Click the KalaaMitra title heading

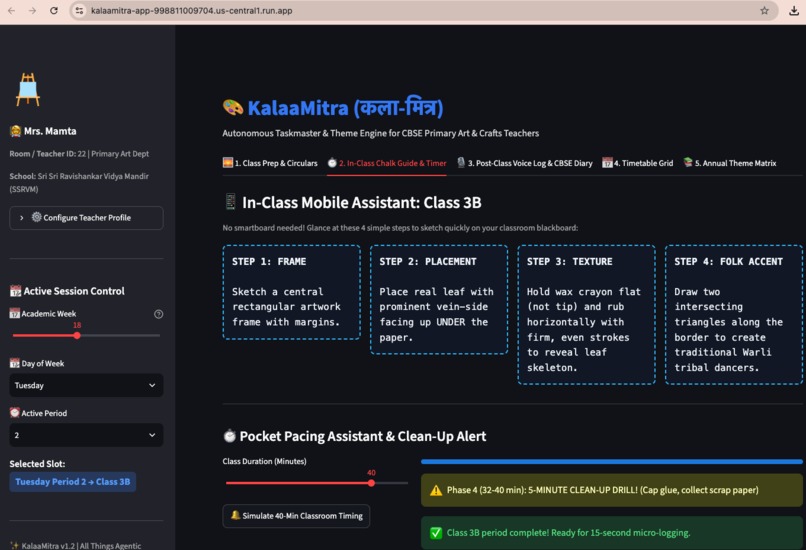[x=345, y=107]
